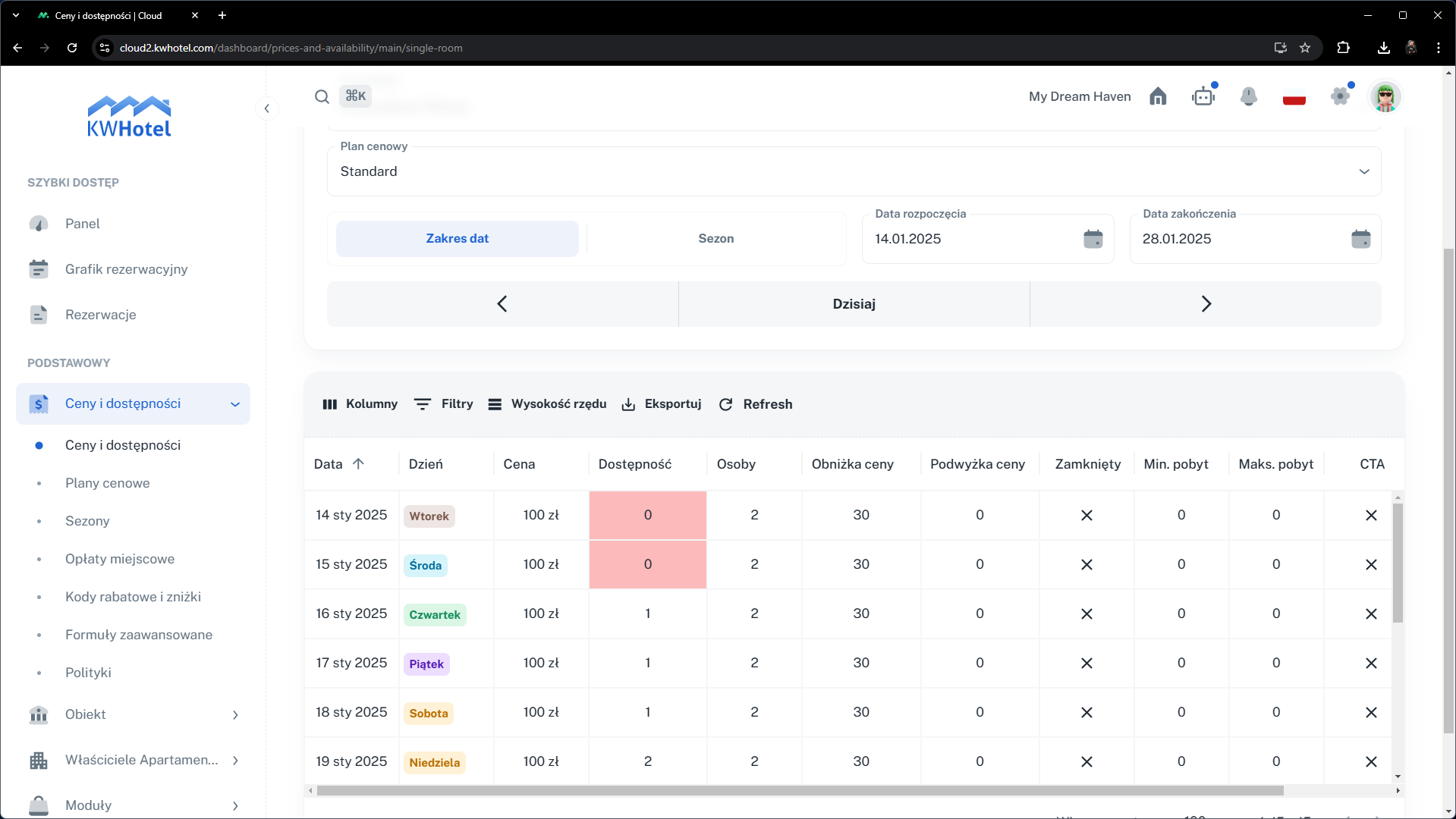The image size is (1456, 819).
Task: Open the start date calendar picker icon
Action: [1093, 239]
